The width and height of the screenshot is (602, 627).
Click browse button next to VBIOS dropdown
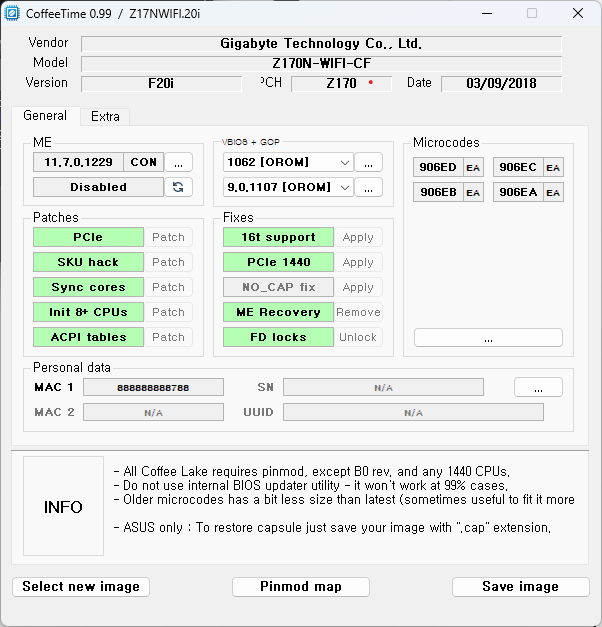368,162
